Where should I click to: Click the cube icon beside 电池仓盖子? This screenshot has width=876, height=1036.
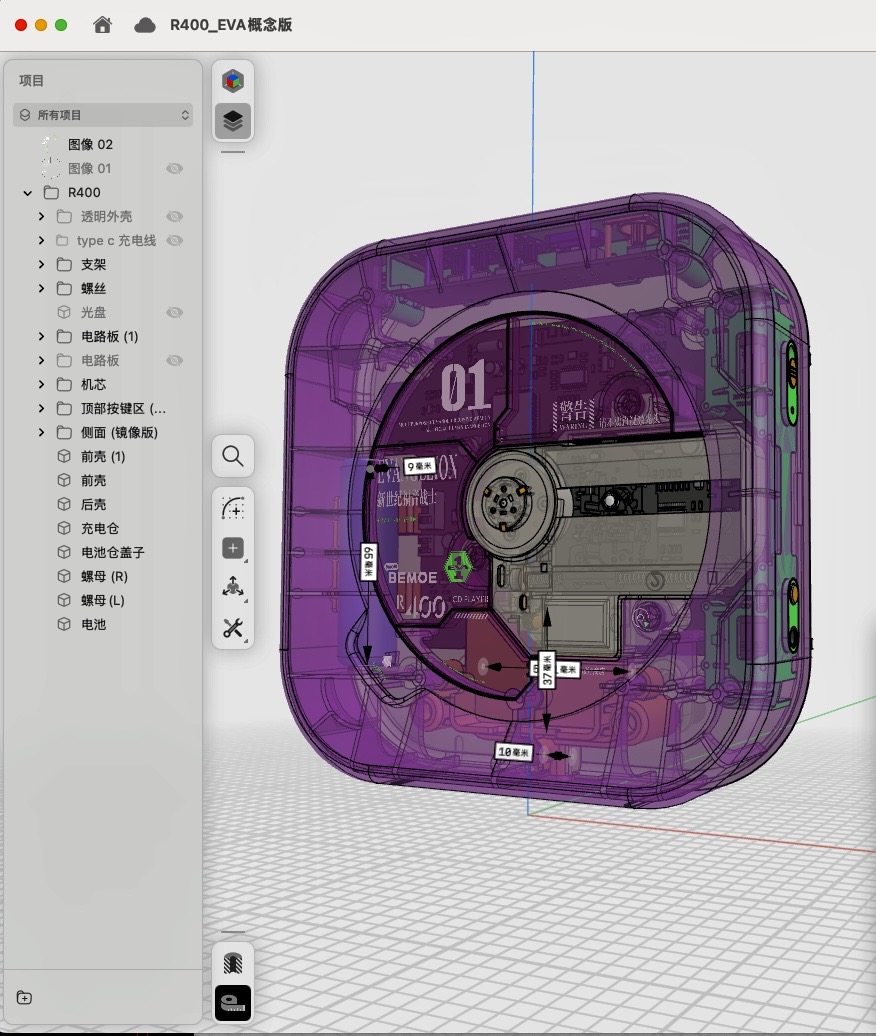(x=64, y=552)
